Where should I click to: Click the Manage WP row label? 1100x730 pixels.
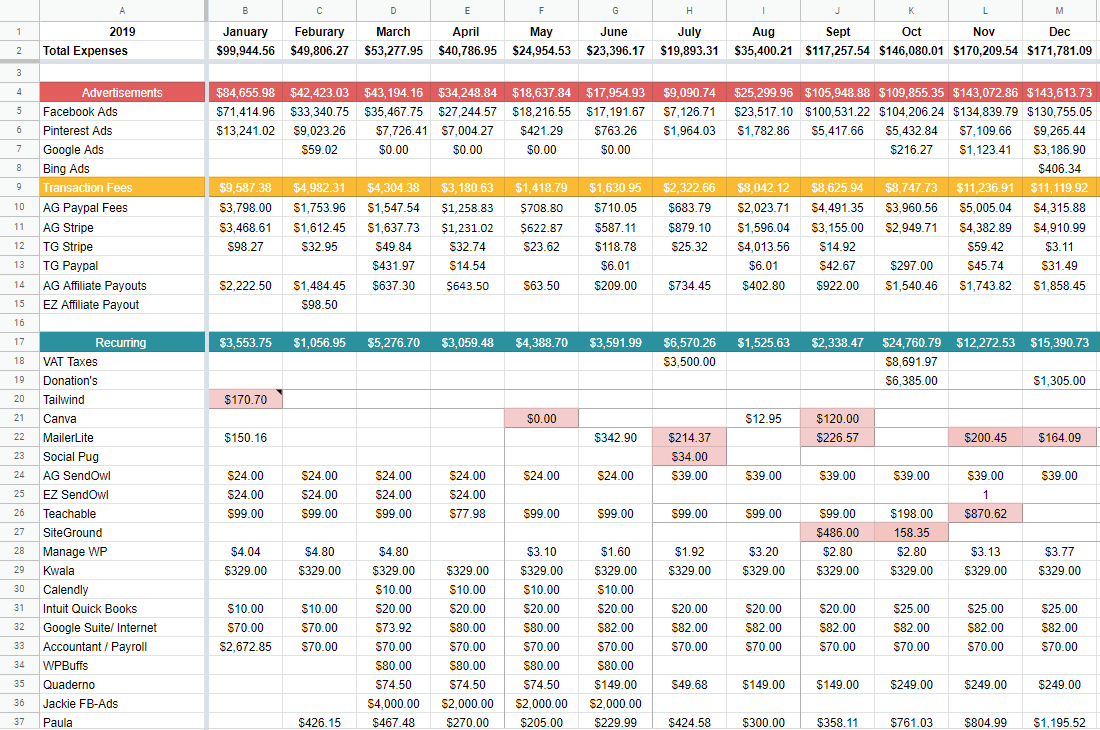pos(122,551)
